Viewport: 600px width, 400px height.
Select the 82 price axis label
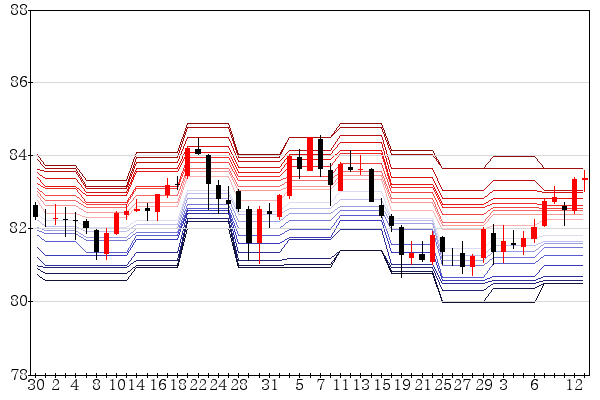(x=19, y=228)
